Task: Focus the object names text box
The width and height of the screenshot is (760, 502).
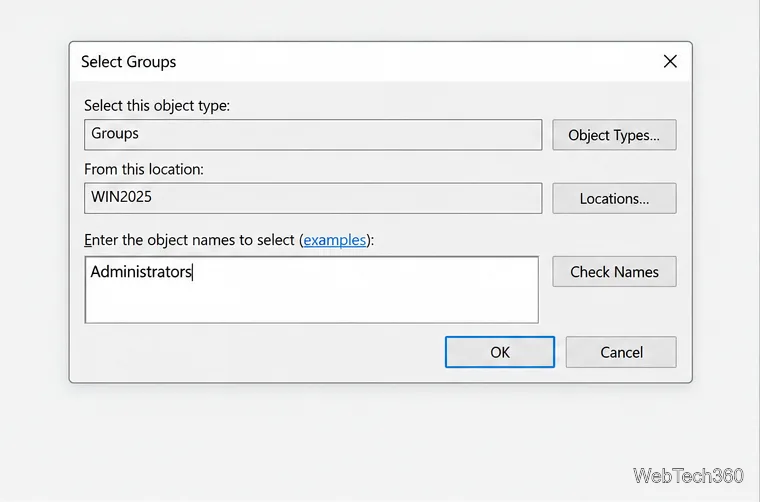Action: tap(312, 290)
